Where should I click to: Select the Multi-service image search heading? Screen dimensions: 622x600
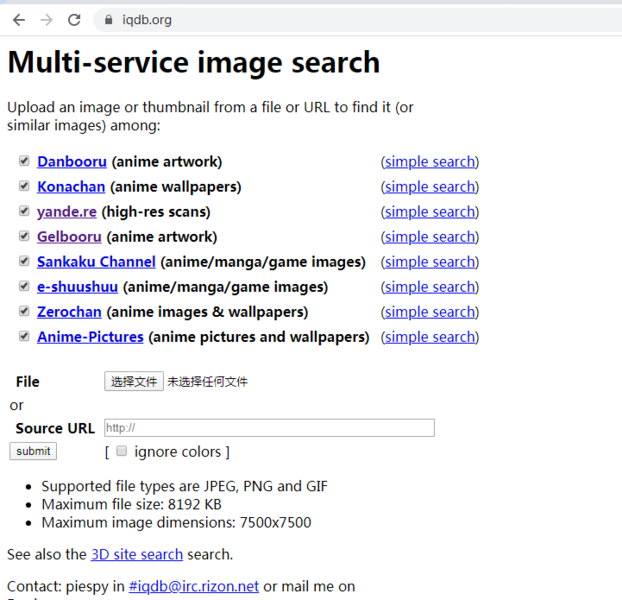coord(194,62)
